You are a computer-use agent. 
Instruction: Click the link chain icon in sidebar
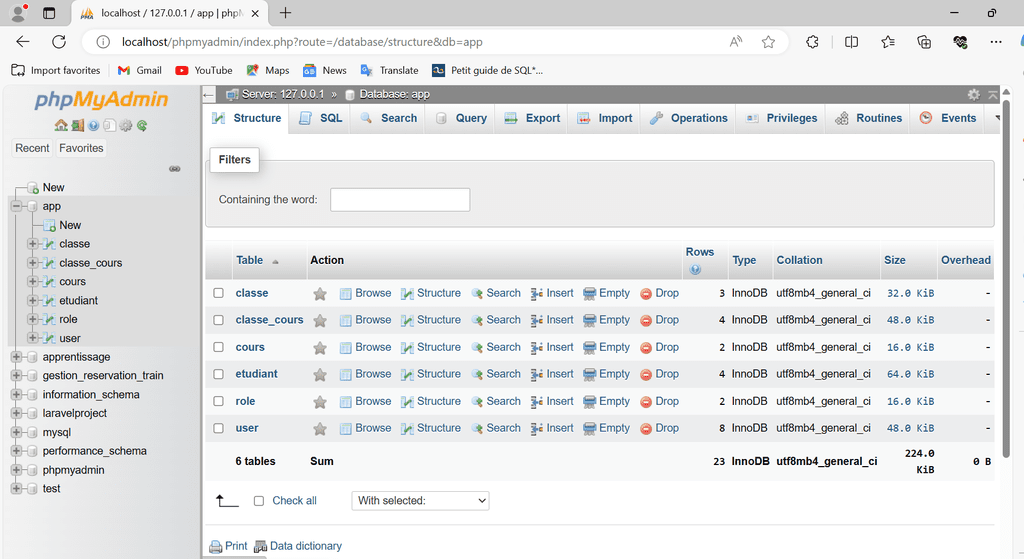174,168
